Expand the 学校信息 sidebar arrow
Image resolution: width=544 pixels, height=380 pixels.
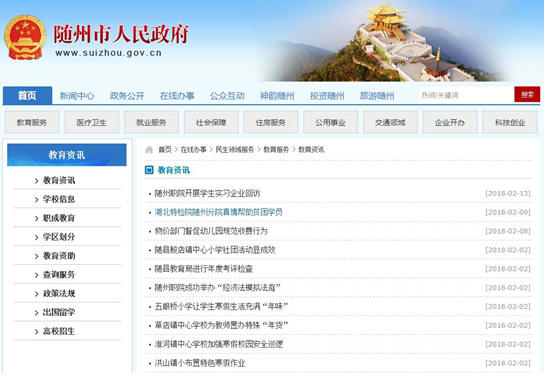(x=36, y=200)
